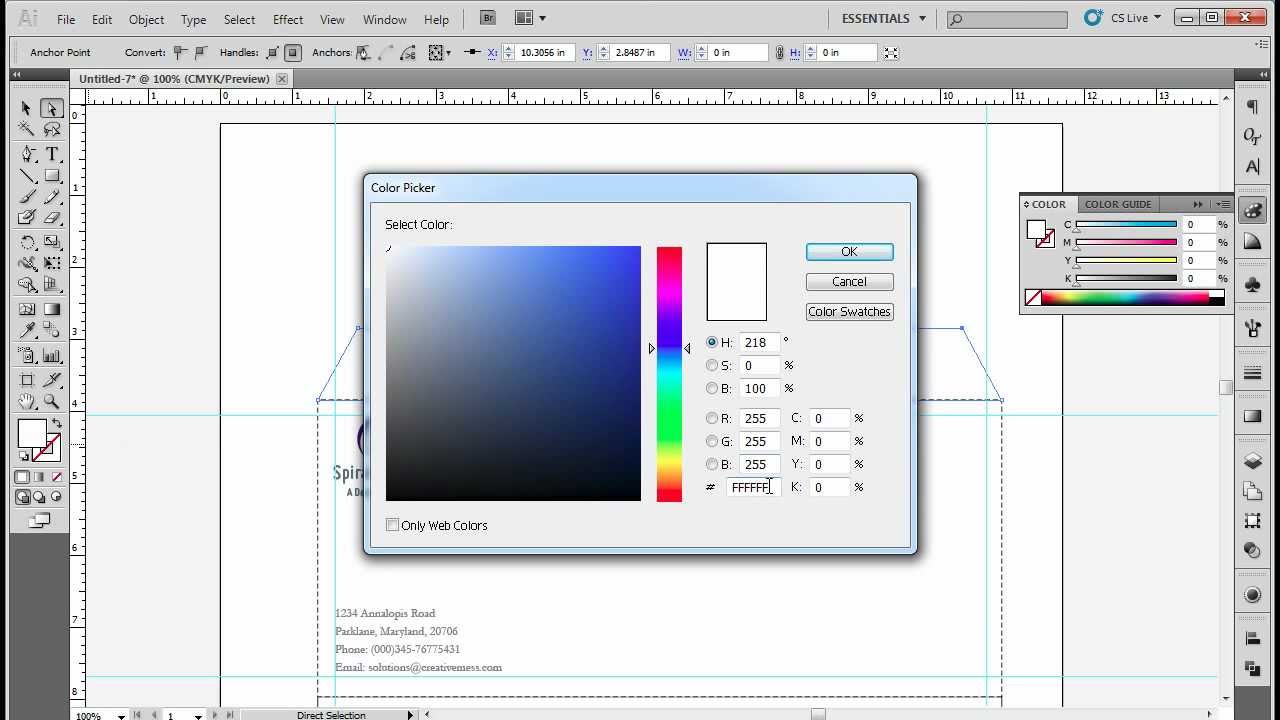This screenshot has width=1280, height=720.
Task: Click the C cyan slider in Color panel
Action: [x=1126, y=226]
